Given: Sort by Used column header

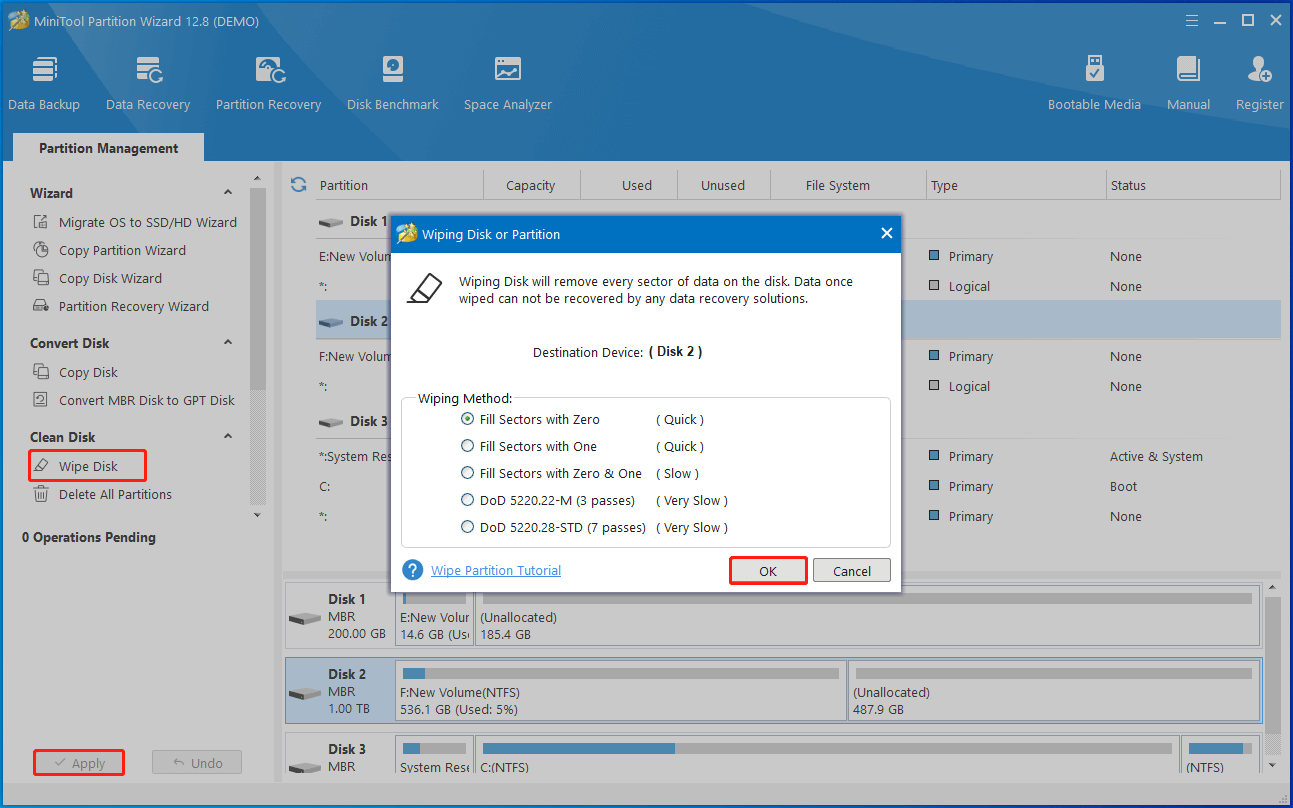Looking at the screenshot, I should tap(629, 185).
